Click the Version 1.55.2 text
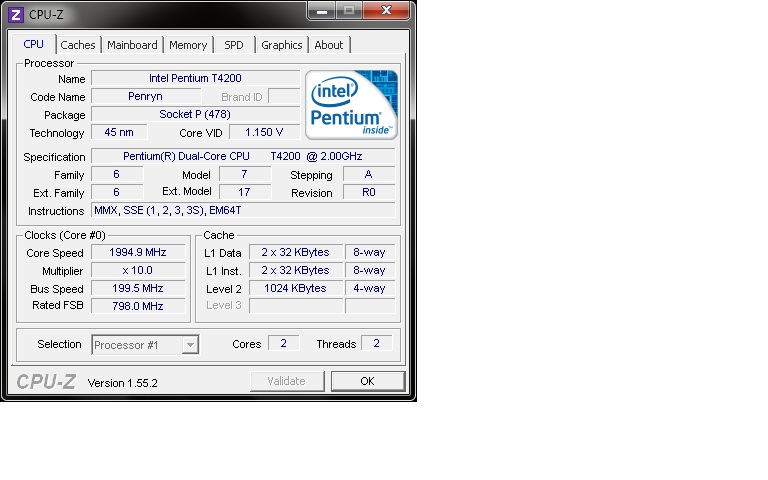The image size is (768, 480). click(x=122, y=383)
